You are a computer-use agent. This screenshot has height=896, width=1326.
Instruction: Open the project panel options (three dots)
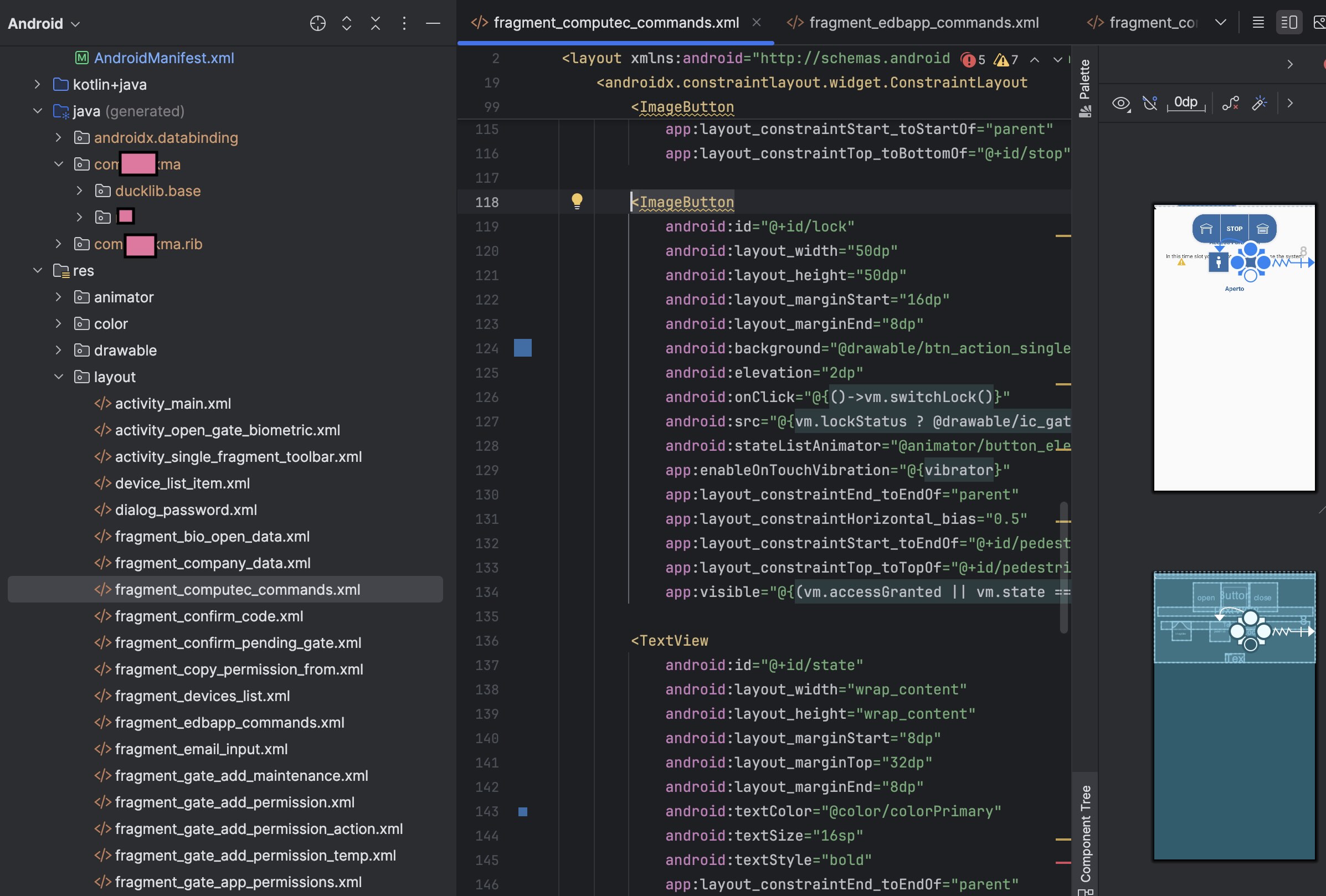(x=404, y=23)
